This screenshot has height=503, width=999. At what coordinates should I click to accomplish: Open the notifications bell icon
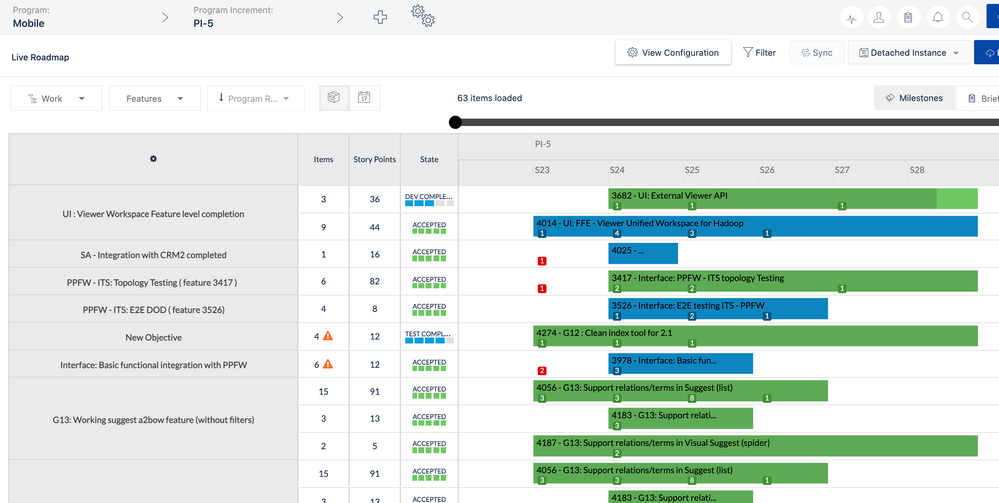(938, 17)
